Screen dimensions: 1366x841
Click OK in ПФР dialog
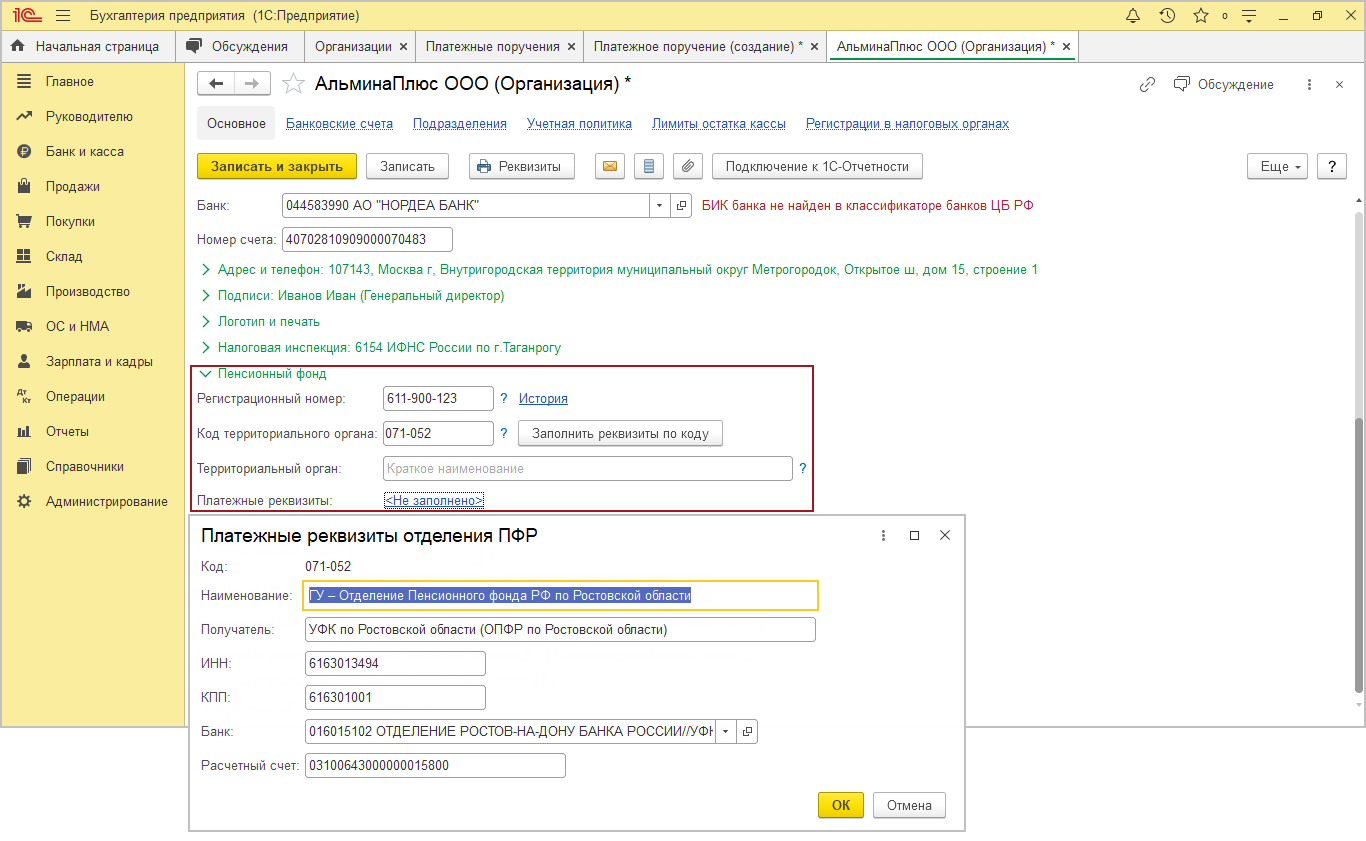tap(841, 805)
